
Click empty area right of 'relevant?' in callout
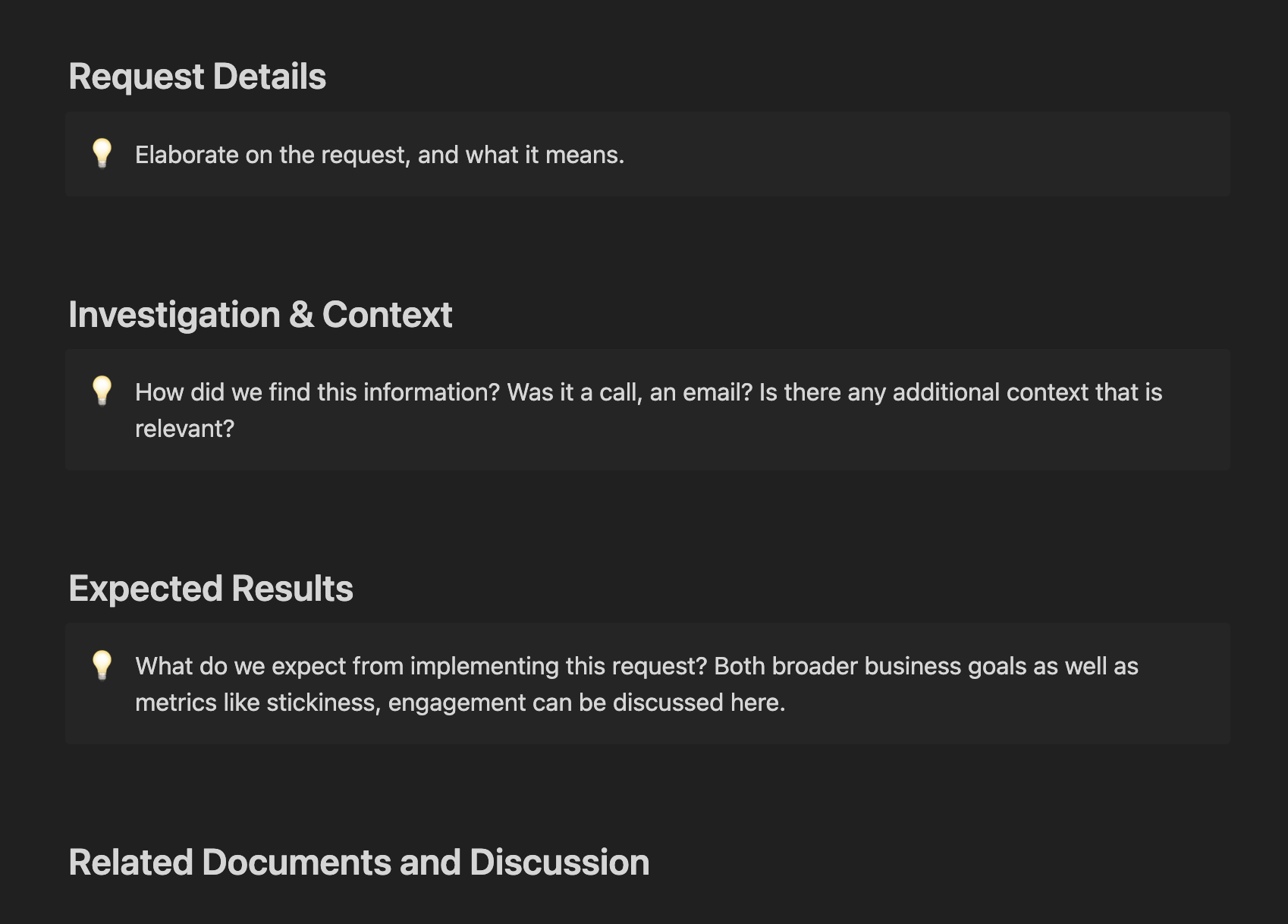(x=721, y=429)
